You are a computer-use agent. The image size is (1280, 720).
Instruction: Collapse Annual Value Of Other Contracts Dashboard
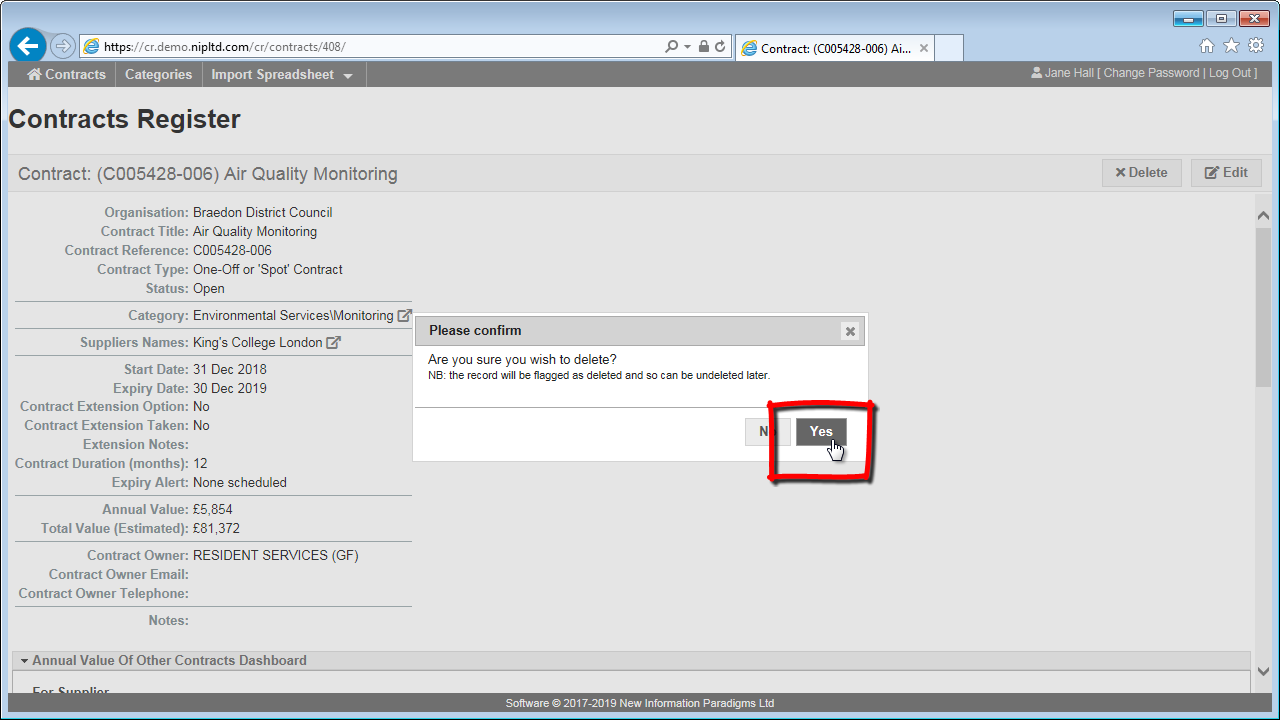tap(24, 661)
